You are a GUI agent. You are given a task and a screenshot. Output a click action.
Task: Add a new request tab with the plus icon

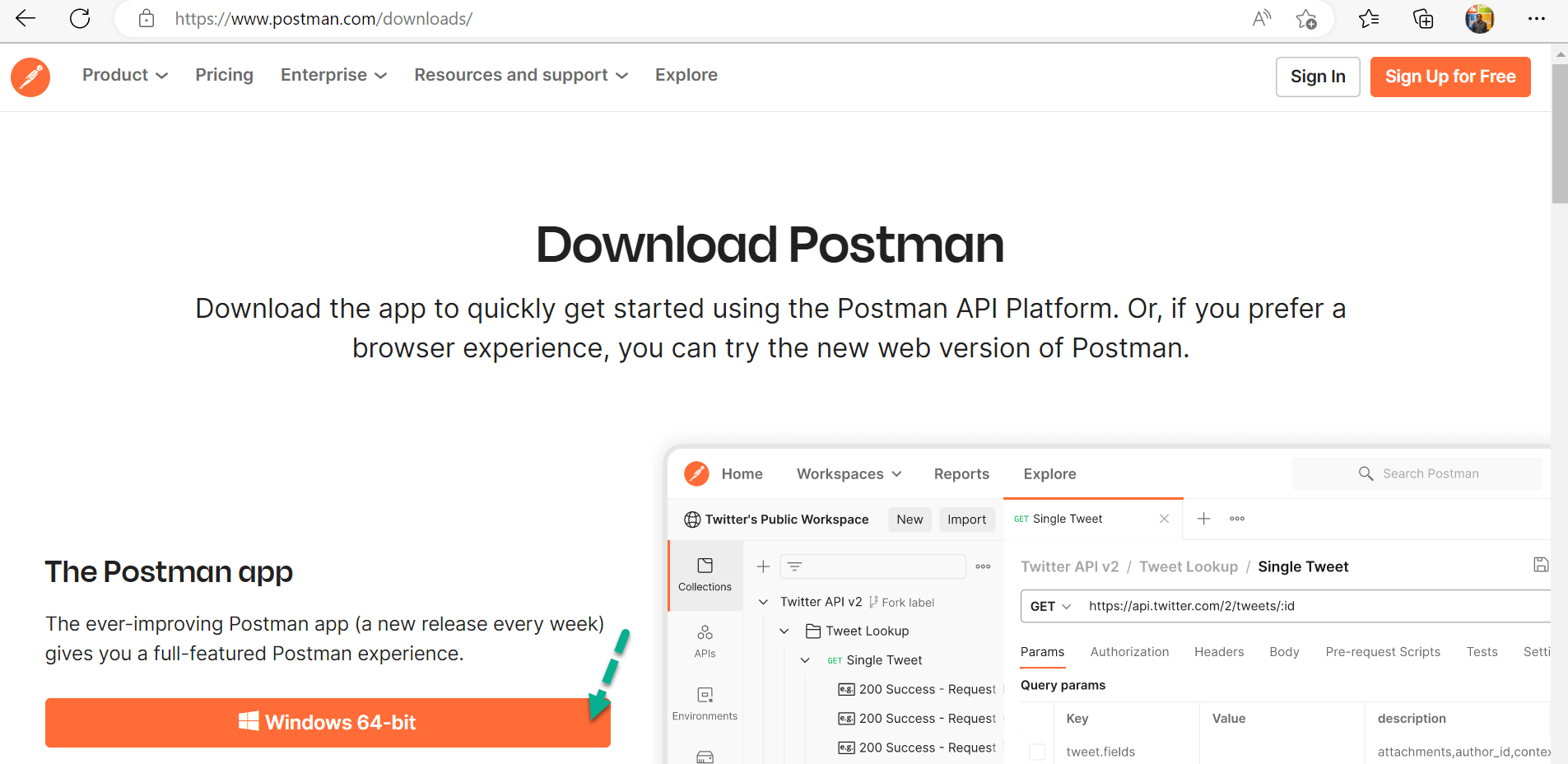tap(1203, 519)
